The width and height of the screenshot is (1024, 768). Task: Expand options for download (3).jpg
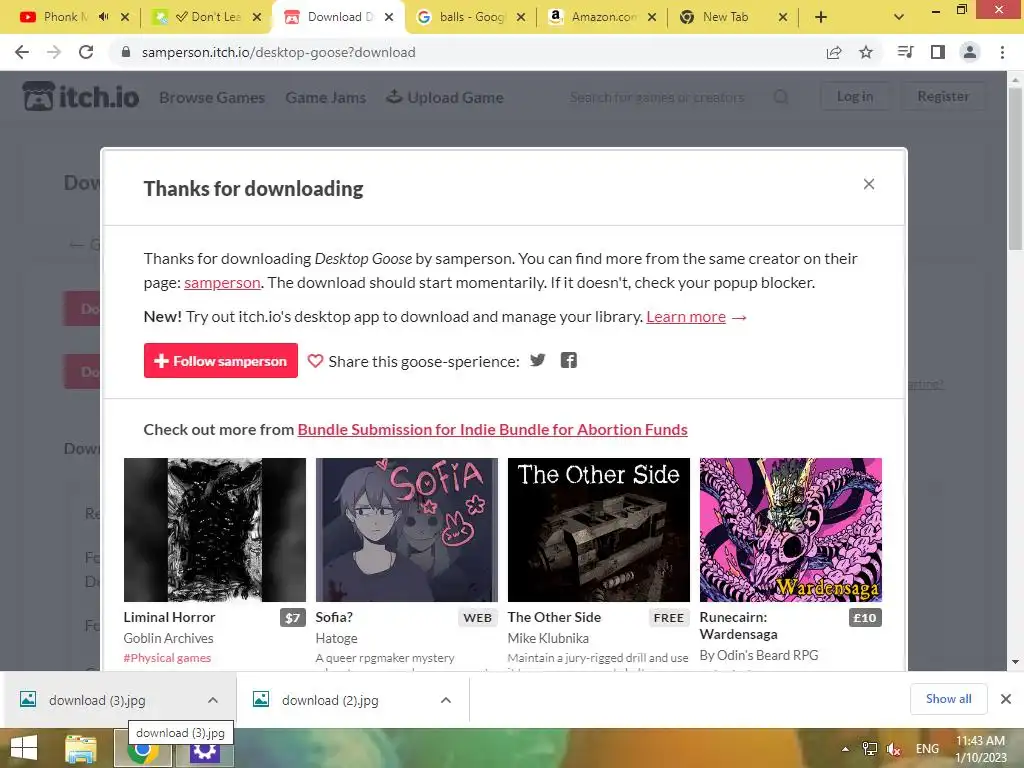213,700
